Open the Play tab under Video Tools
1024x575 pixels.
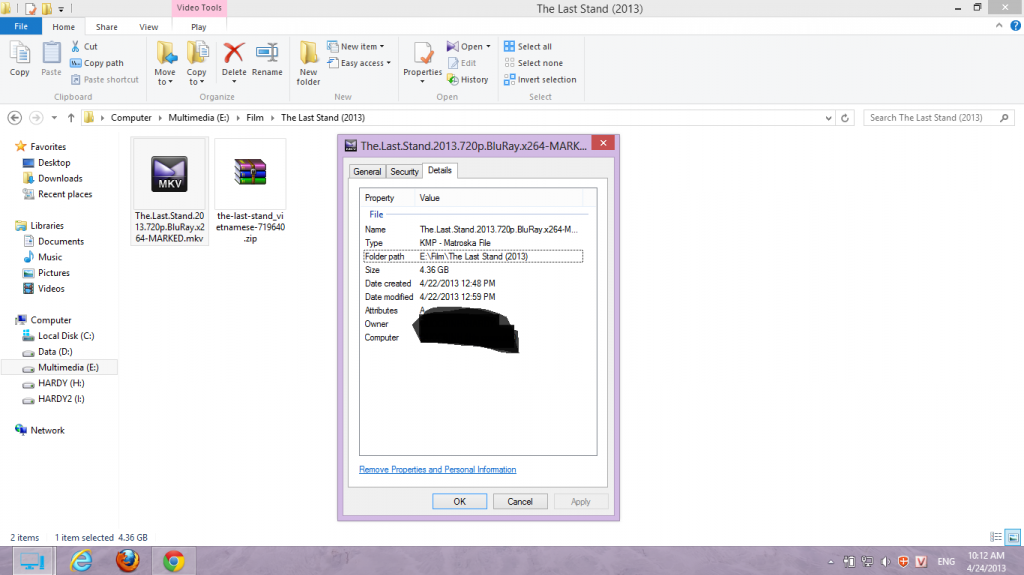(x=199, y=27)
